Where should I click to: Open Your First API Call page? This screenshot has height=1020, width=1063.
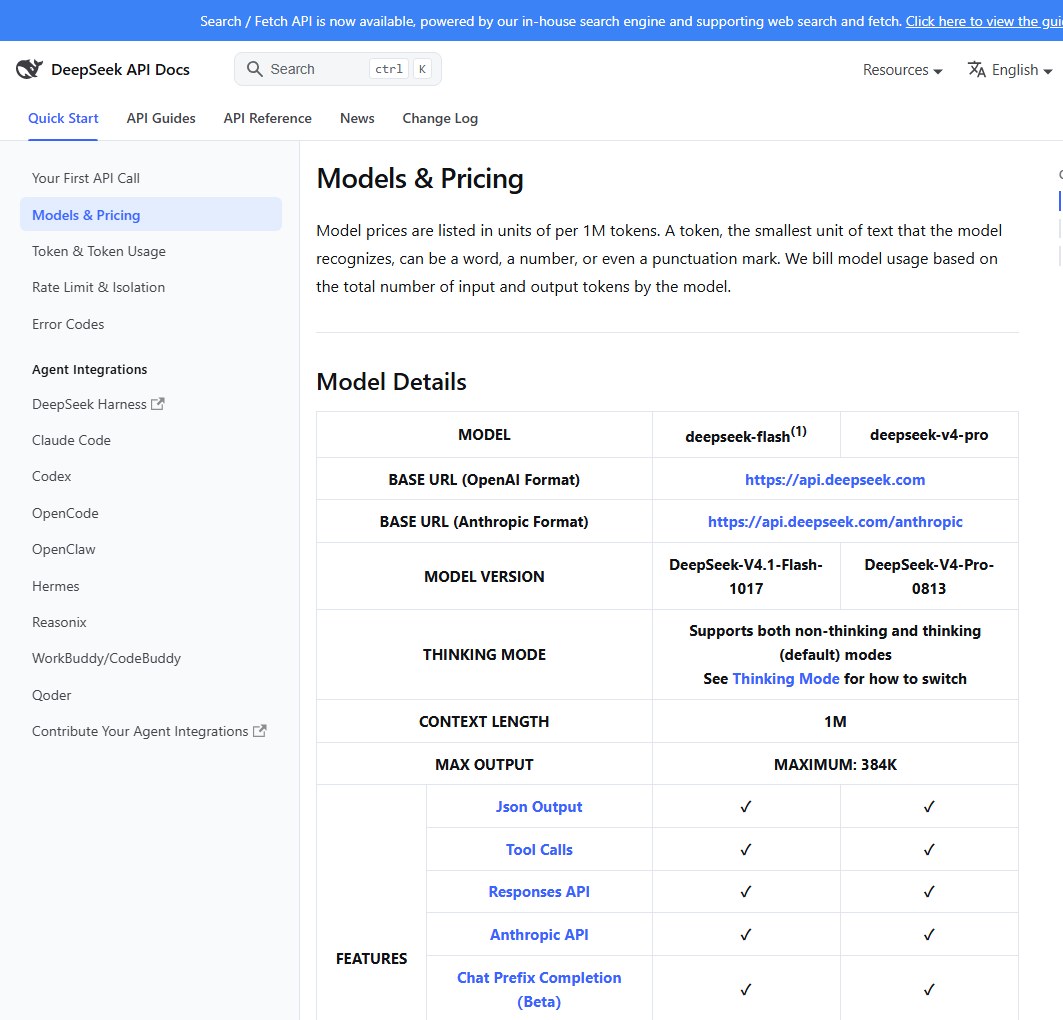click(86, 178)
